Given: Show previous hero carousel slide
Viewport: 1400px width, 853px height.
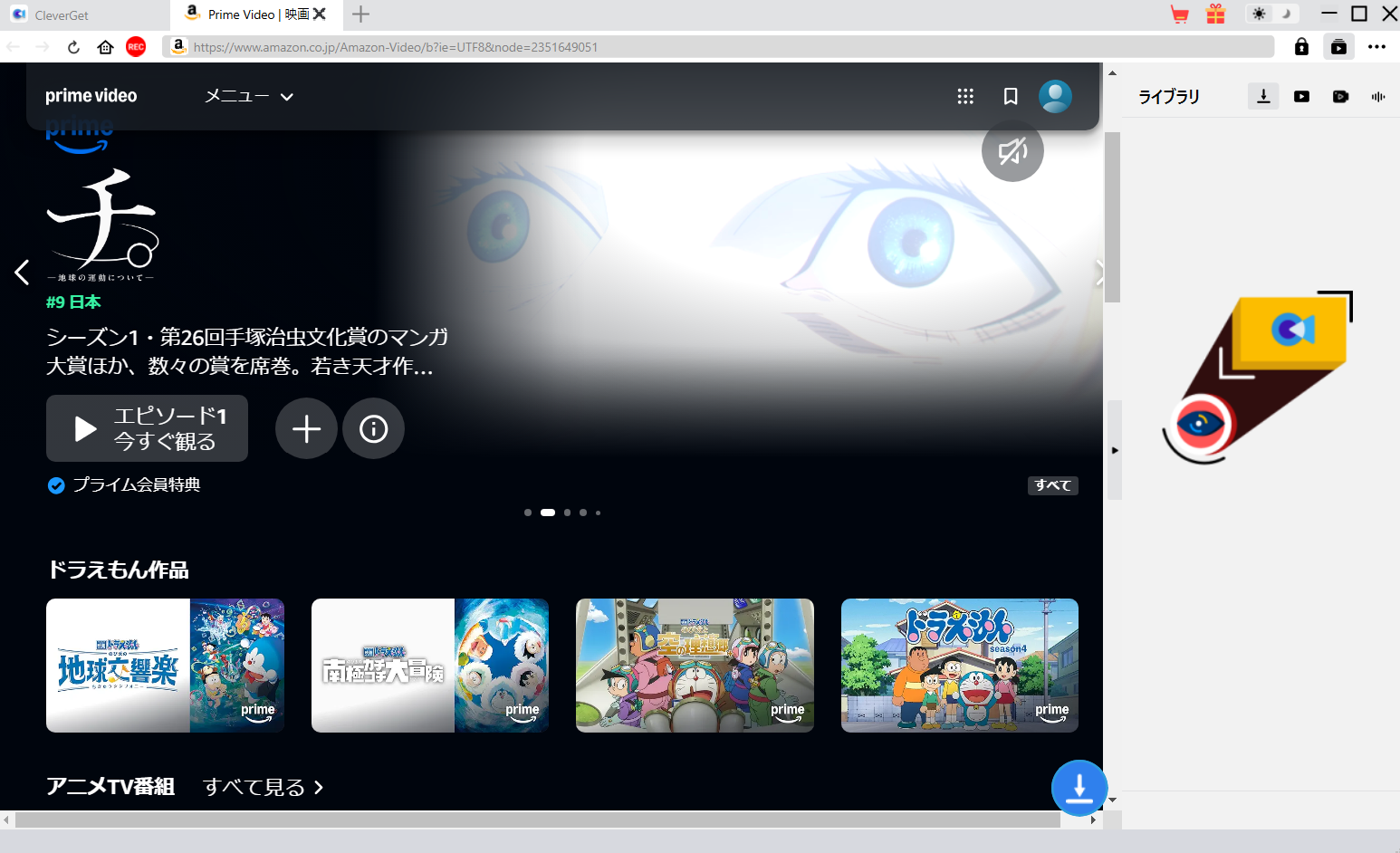Looking at the screenshot, I should [x=22, y=272].
